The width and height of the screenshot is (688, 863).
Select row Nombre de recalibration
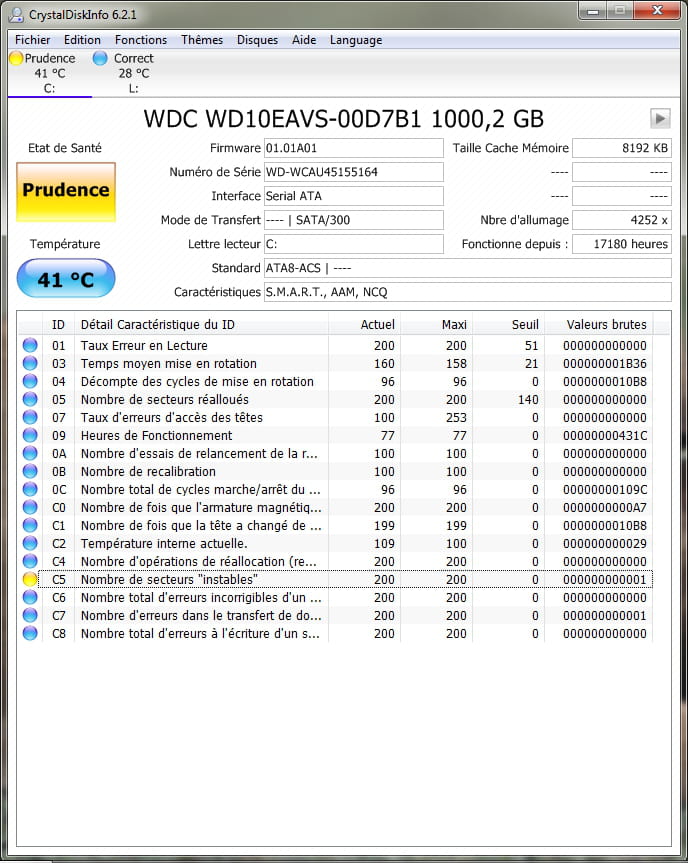click(x=336, y=472)
